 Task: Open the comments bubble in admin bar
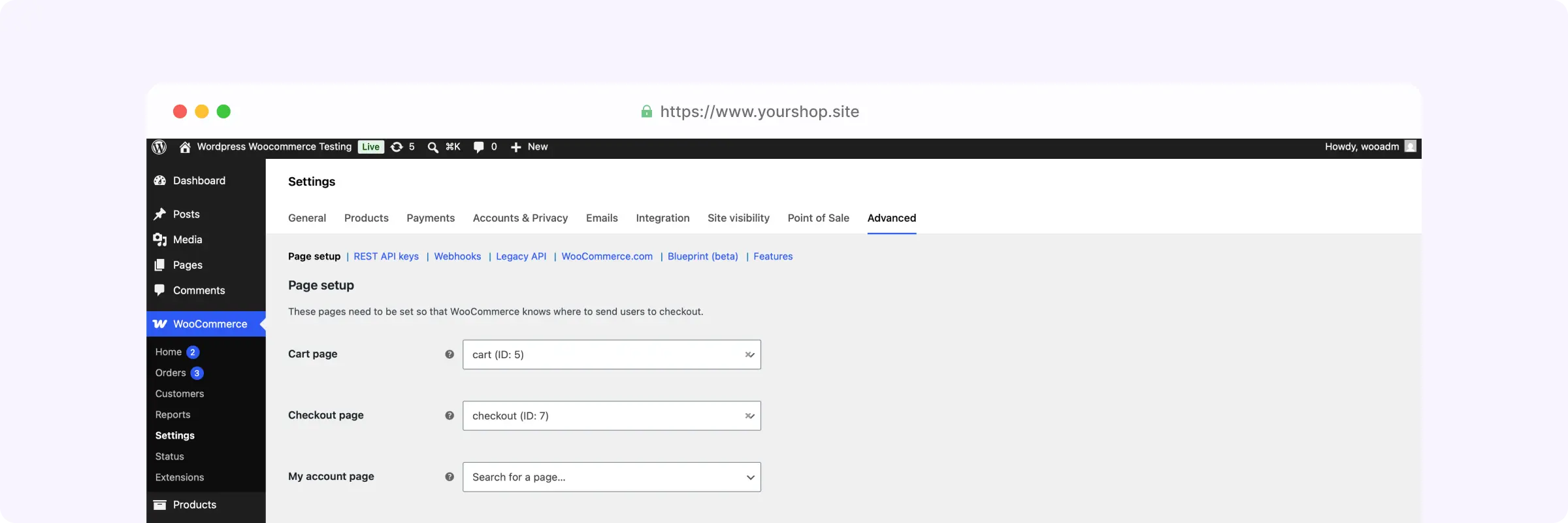[x=479, y=147]
